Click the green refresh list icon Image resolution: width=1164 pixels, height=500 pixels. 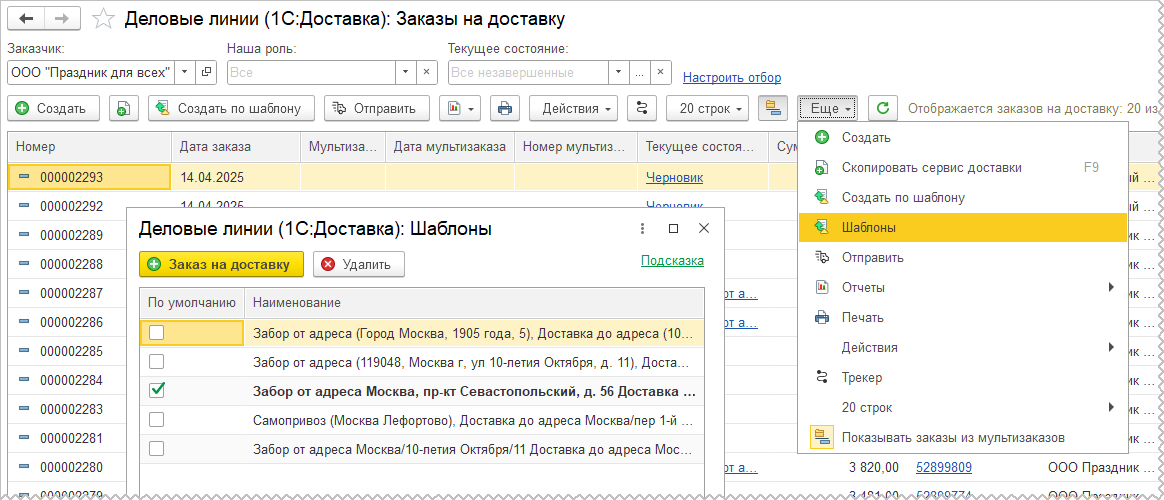click(x=882, y=108)
